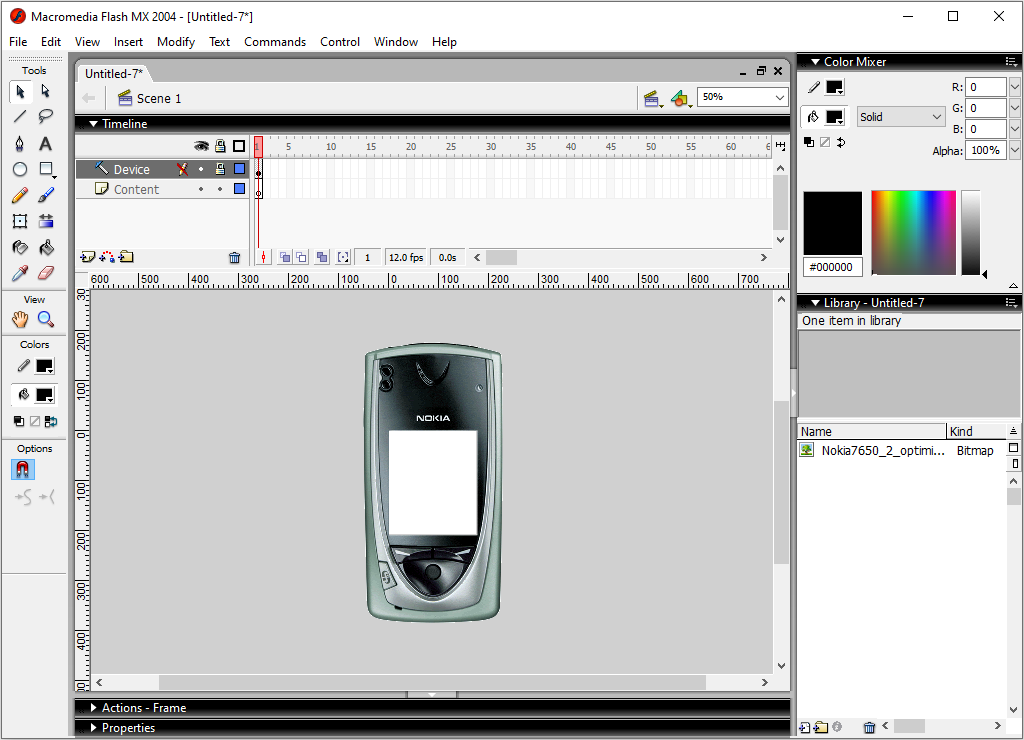Toggle Onion Skin Outlines in timeline

click(x=301, y=257)
